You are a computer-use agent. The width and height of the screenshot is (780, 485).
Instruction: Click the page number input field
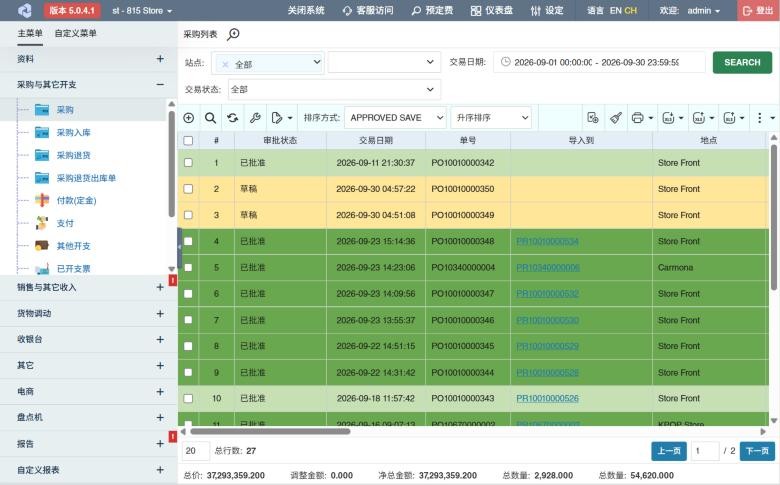point(705,451)
